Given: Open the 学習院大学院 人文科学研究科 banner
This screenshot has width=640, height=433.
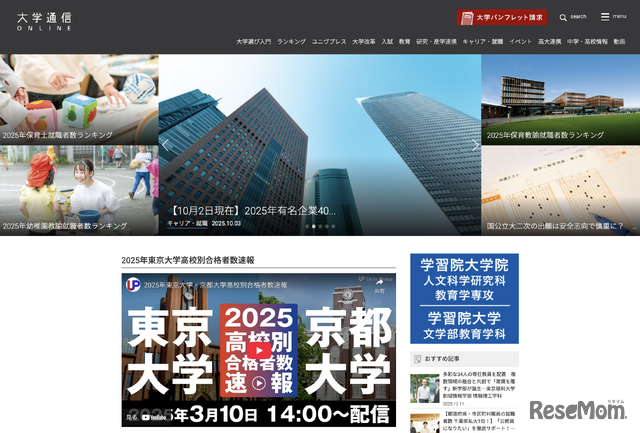Looking at the screenshot, I should pyautogui.click(x=464, y=298).
